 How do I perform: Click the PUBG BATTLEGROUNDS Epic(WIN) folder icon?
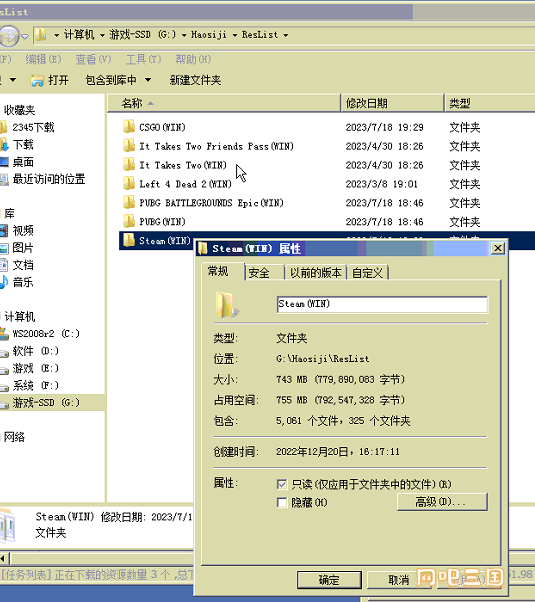tap(129, 202)
